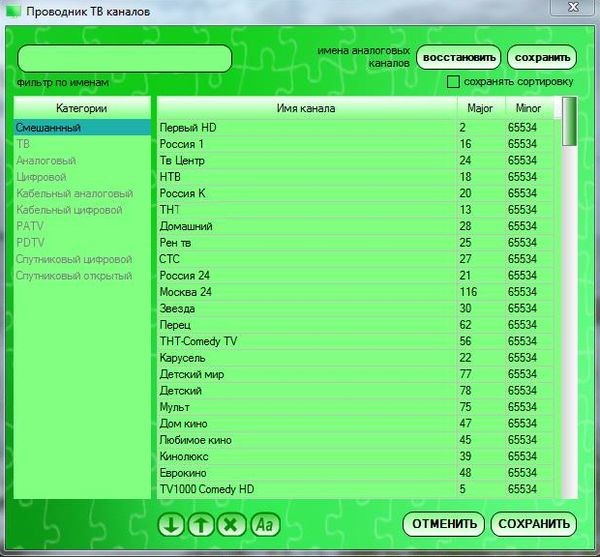Sort the list by Имя канала column header
Screen dimensions: 600x557
tap(305, 108)
